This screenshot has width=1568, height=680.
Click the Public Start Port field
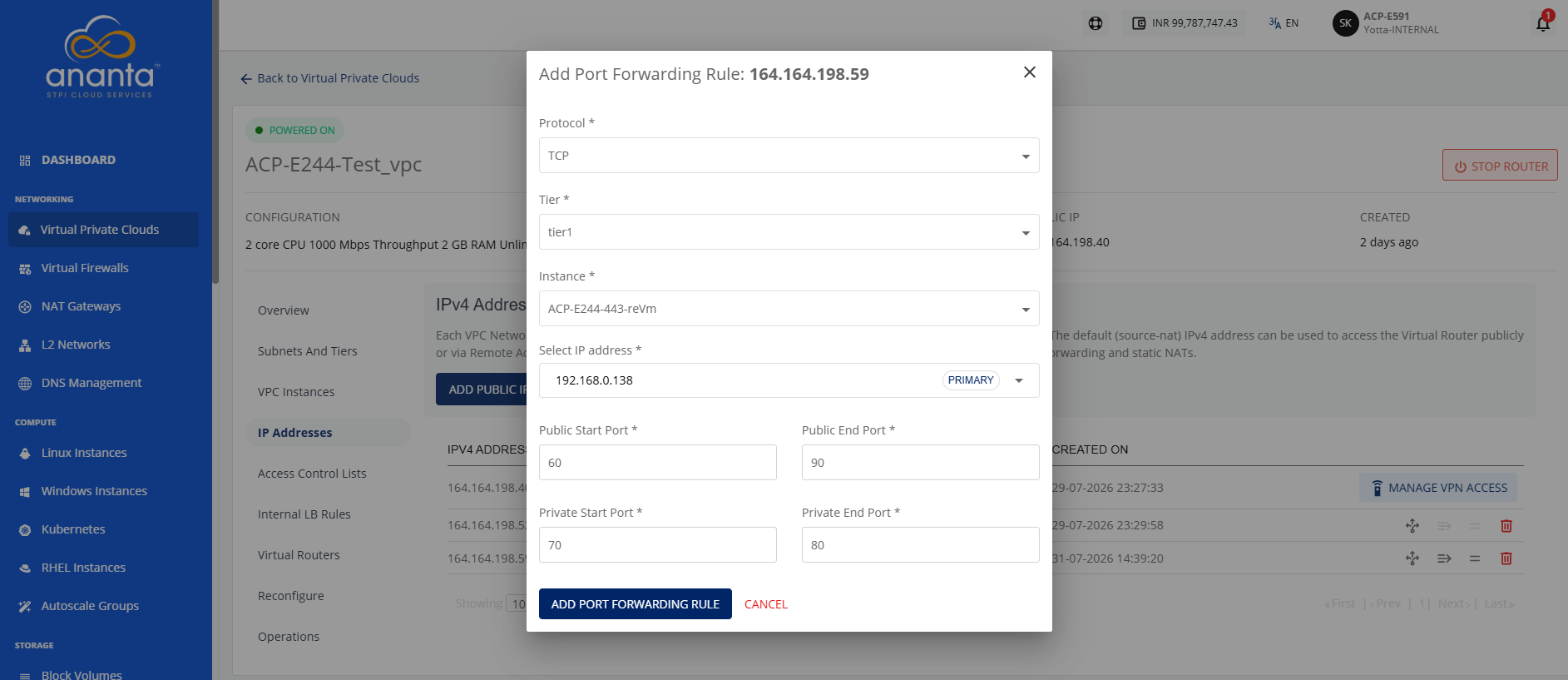click(x=657, y=463)
